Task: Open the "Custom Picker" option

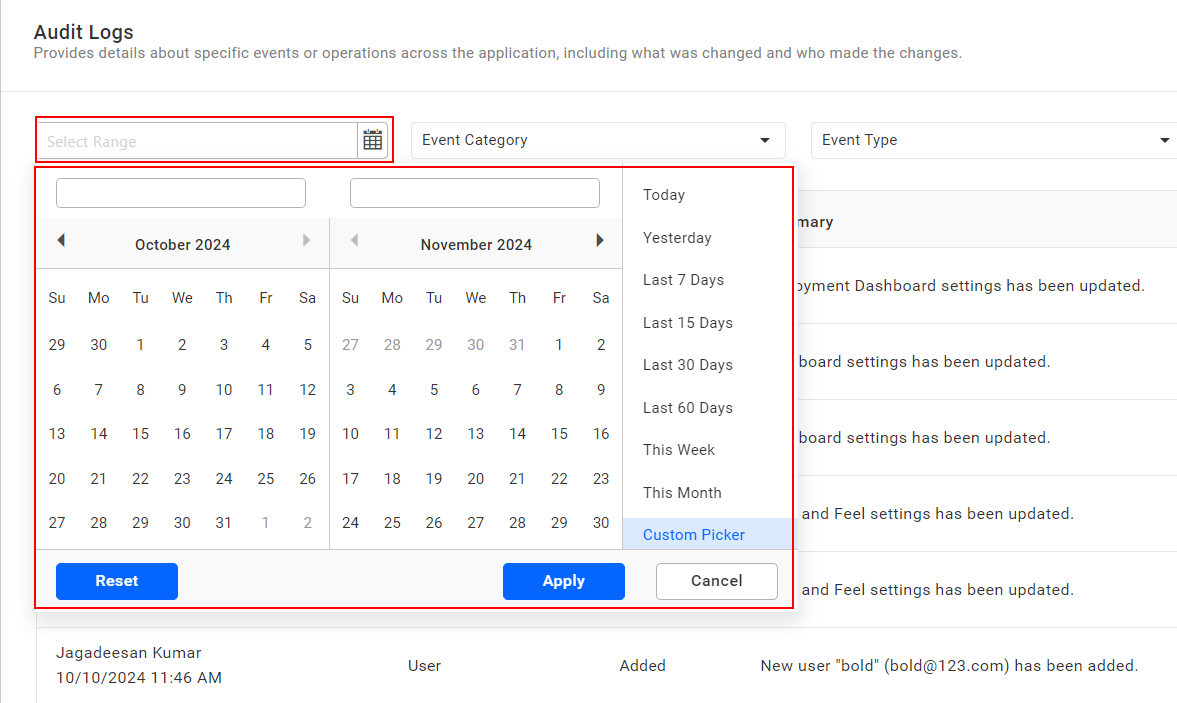Action: pyautogui.click(x=694, y=535)
